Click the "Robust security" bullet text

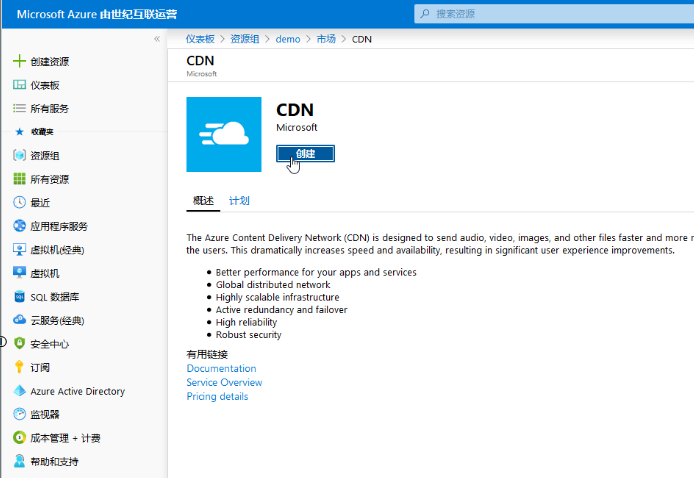(x=248, y=335)
